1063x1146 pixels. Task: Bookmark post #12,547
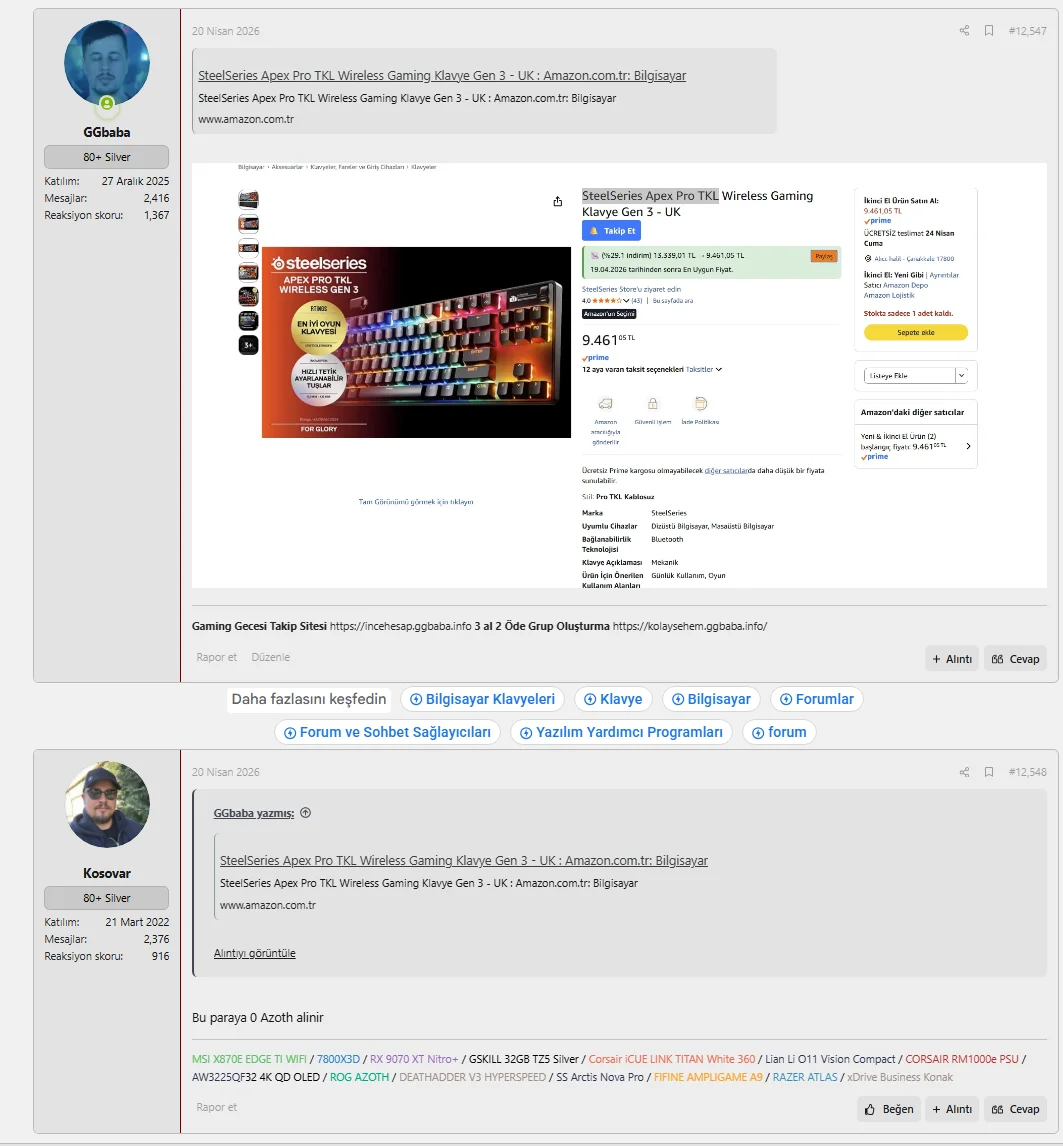[988, 31]
